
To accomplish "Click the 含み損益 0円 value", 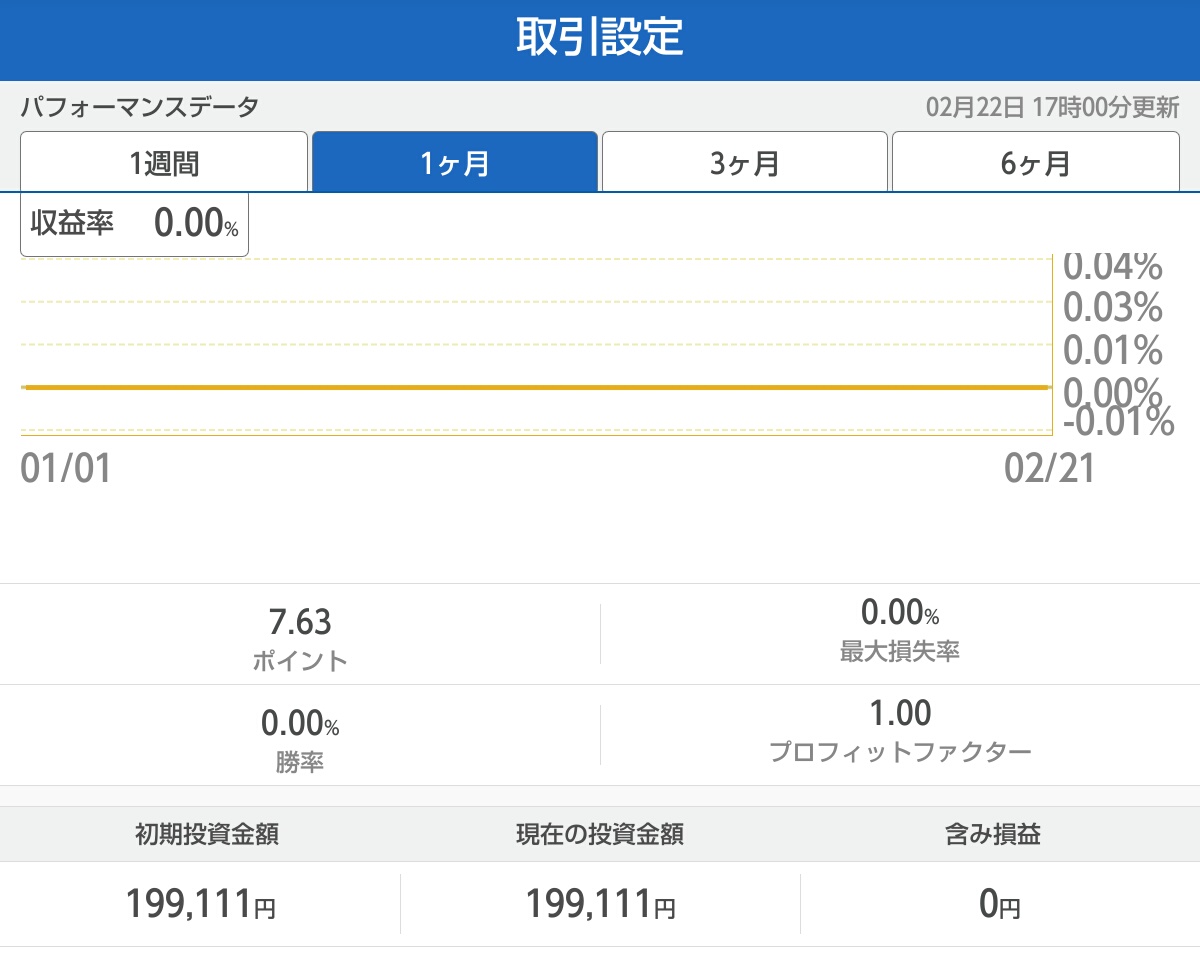I will point(1000,905).
